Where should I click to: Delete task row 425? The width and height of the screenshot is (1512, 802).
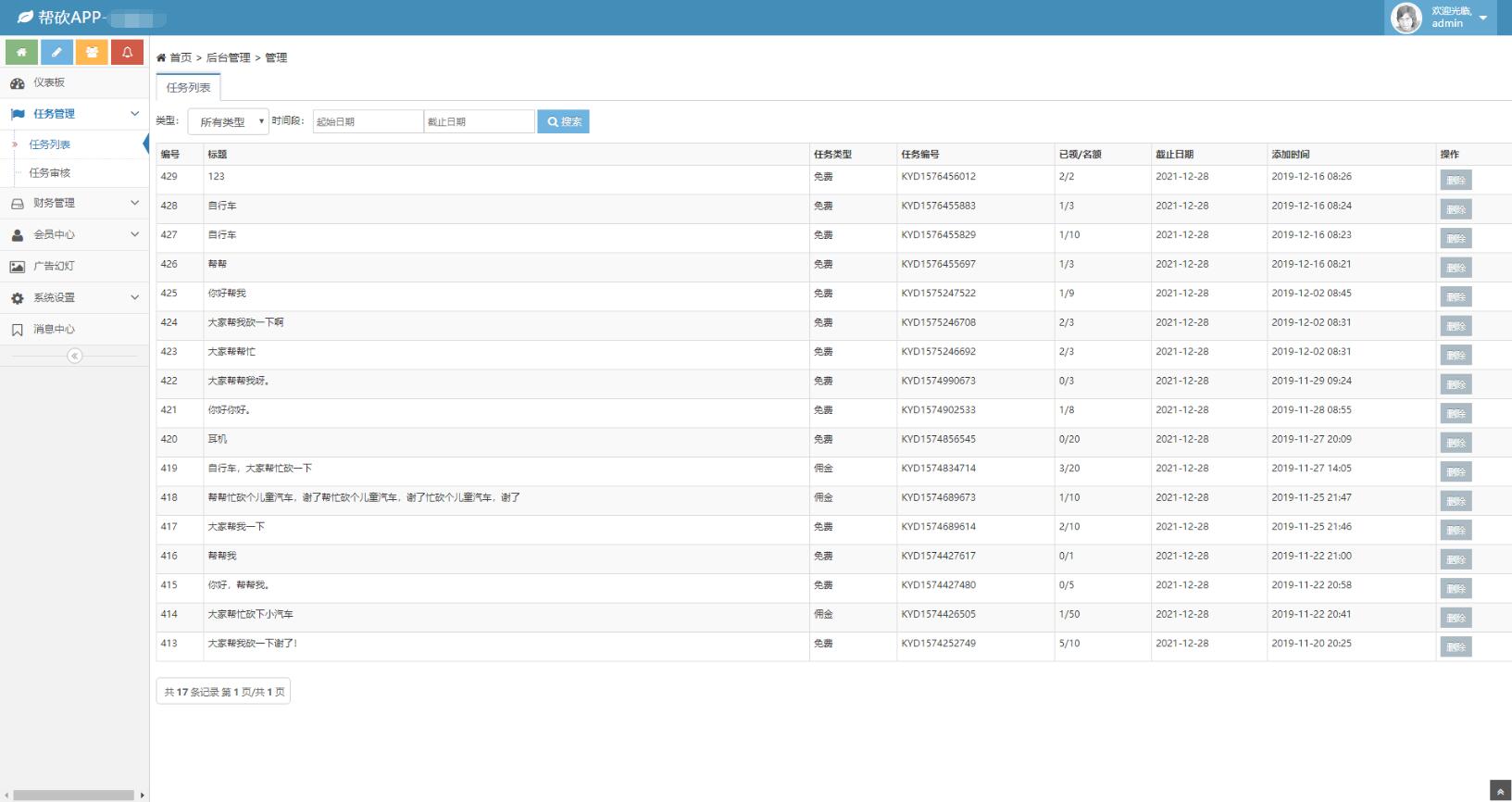pos(1456,296)
